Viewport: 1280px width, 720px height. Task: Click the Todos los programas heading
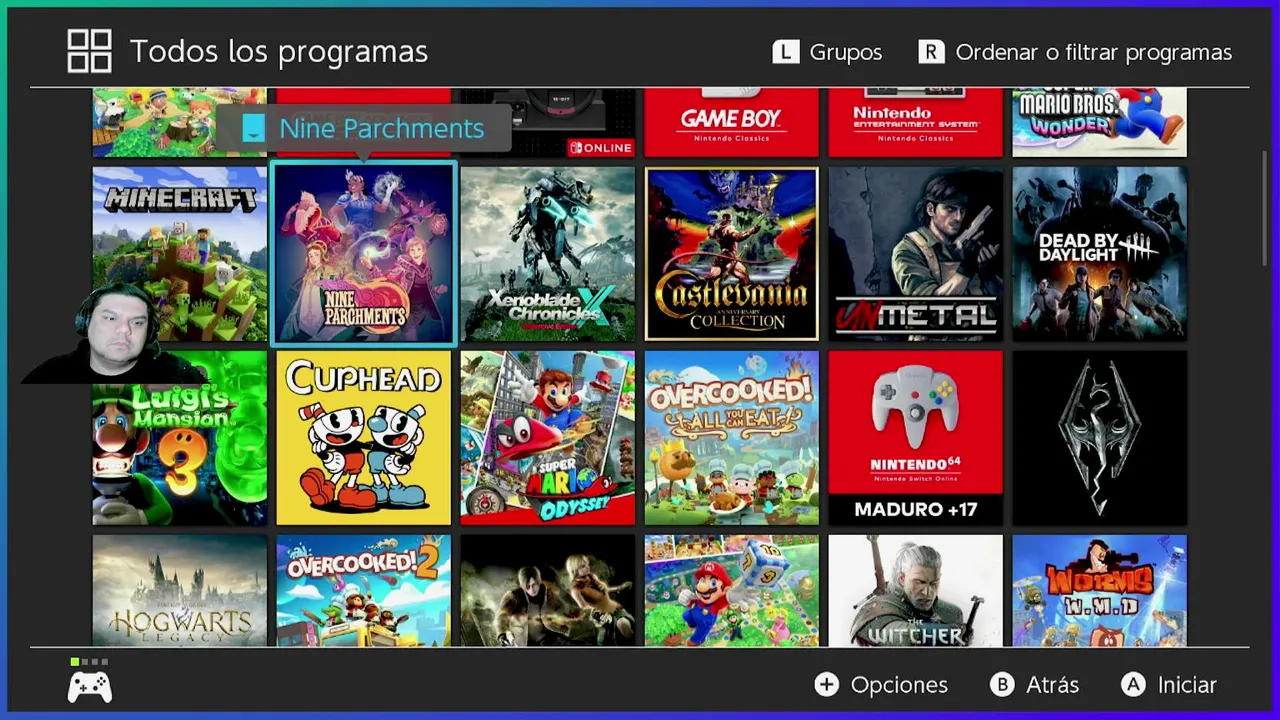click(x=279, y=52)
